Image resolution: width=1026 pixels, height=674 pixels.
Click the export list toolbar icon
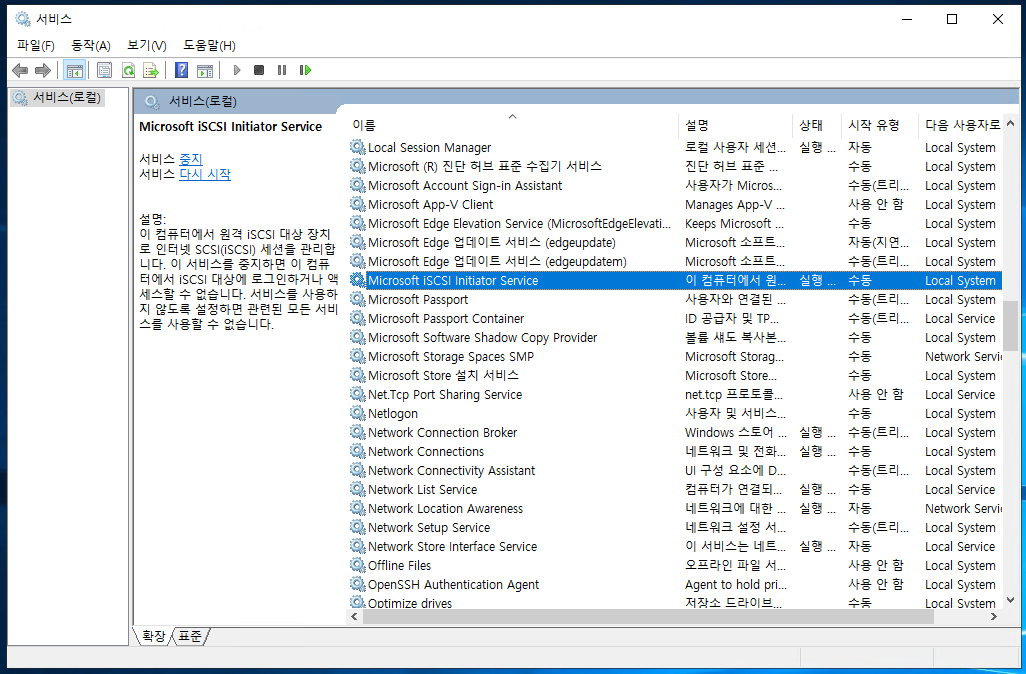tap(151, 70)
